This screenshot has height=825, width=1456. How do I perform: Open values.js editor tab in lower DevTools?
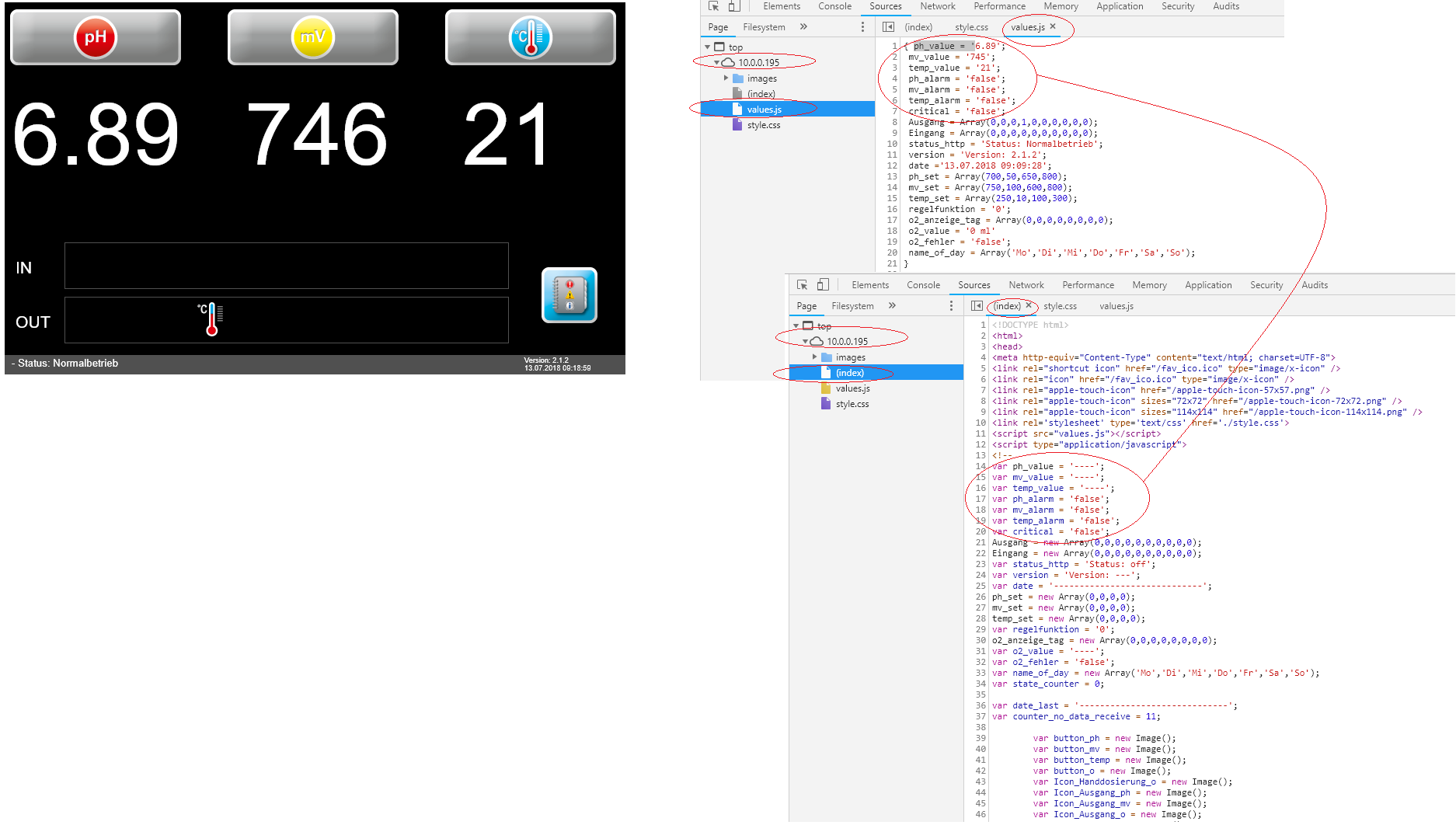pyautogui.click(x=1116, y=306)
